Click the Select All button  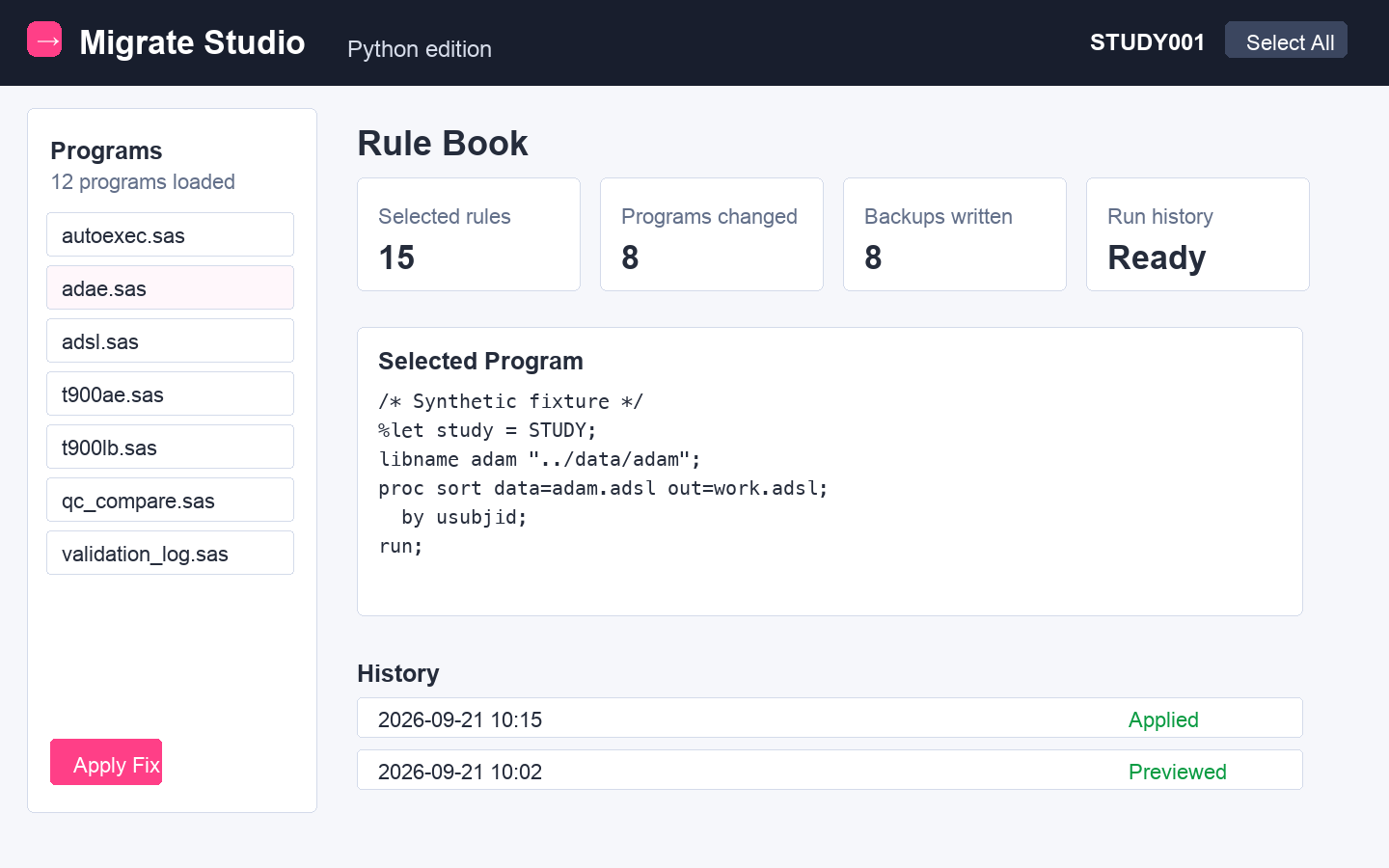tap(1286, 41)
